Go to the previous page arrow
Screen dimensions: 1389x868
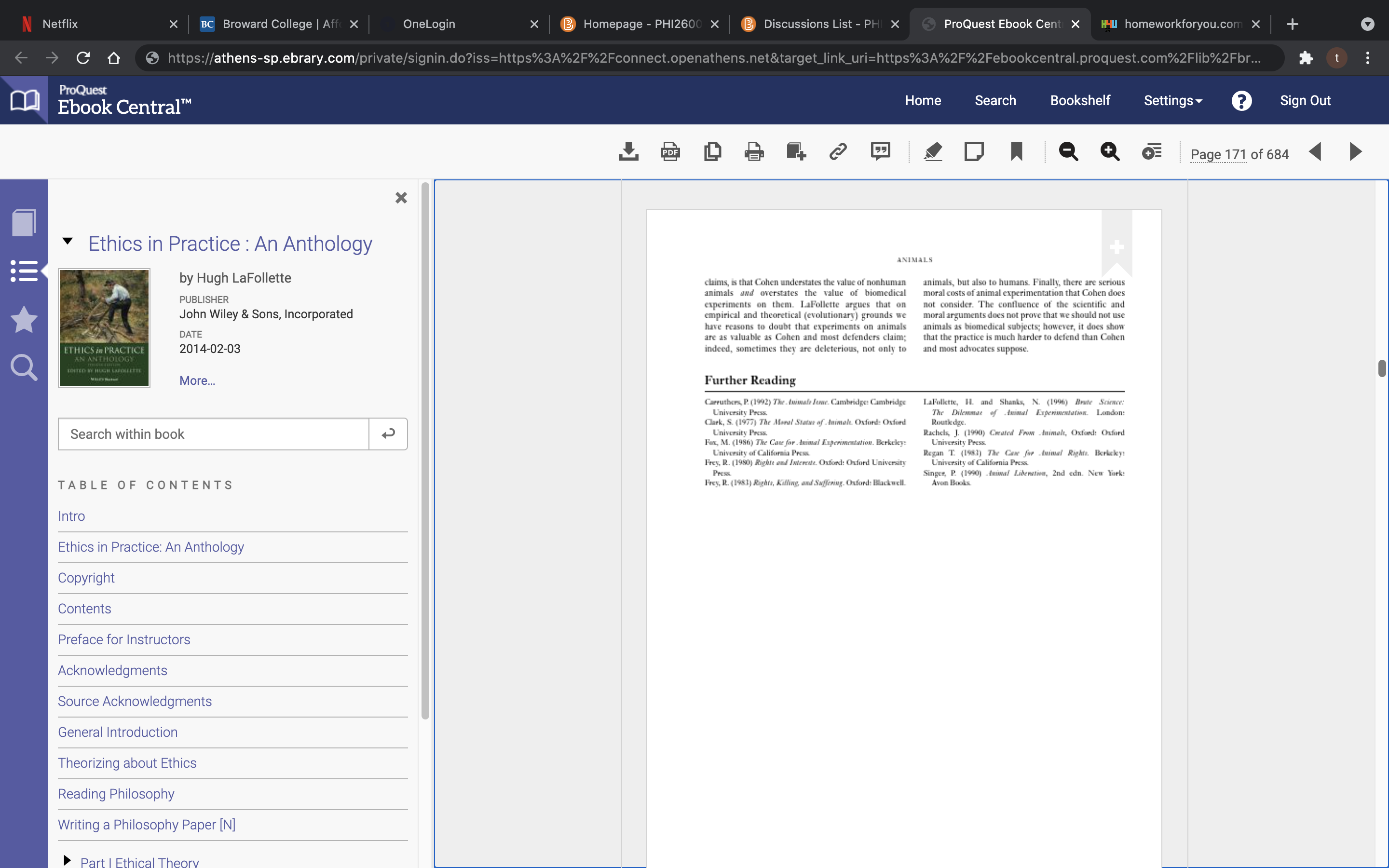1315,152
